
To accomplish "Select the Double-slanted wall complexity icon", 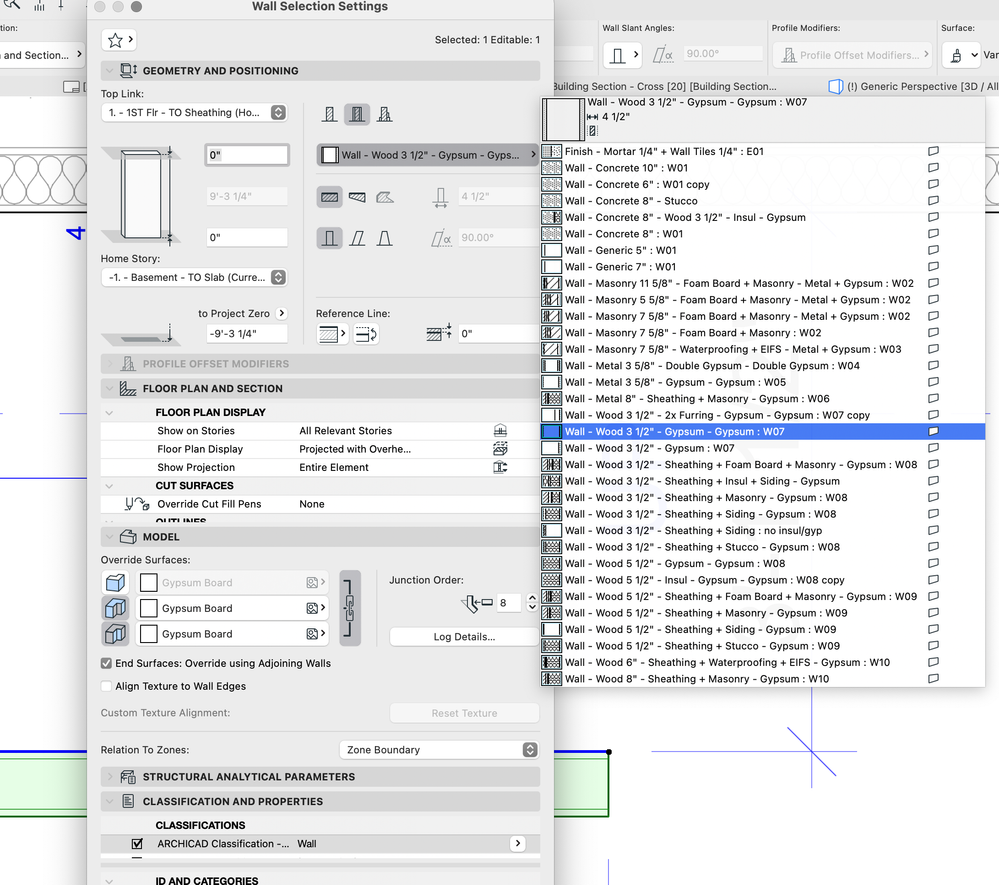I will pos(384,238).
